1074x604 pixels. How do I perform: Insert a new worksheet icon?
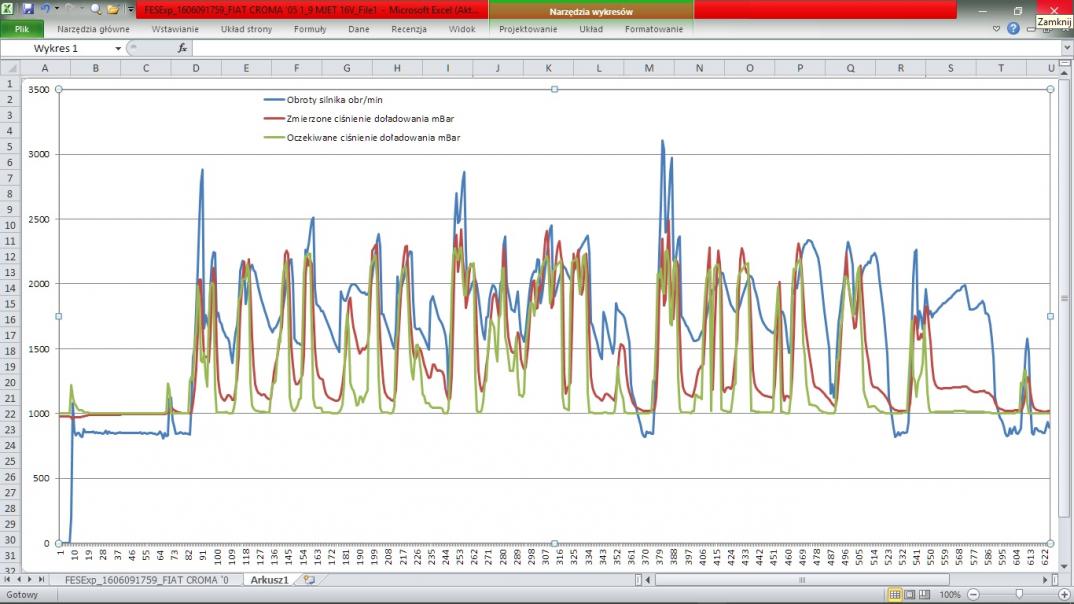(309, 579)
